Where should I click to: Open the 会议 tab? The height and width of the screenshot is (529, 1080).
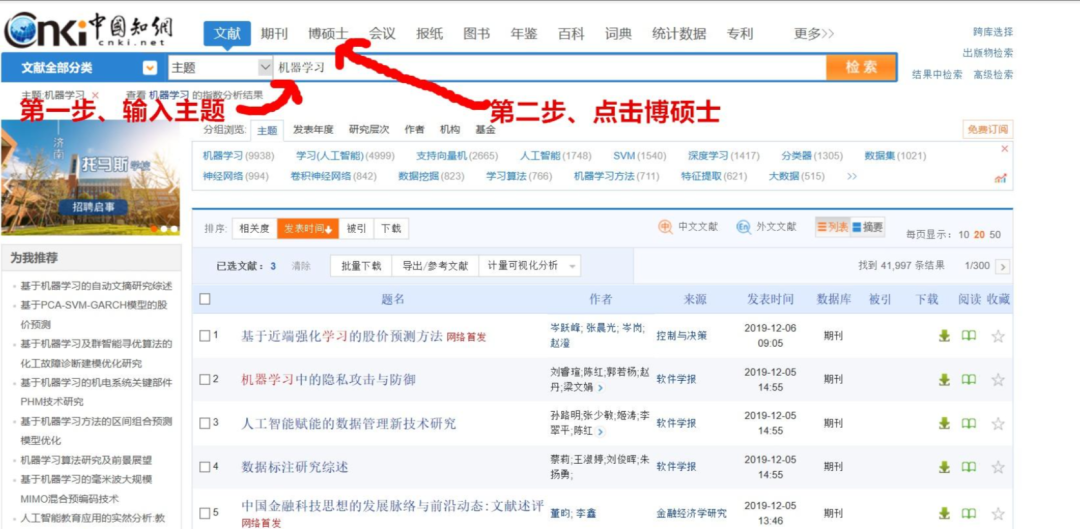pyautogui.click(x=382, y=33)
